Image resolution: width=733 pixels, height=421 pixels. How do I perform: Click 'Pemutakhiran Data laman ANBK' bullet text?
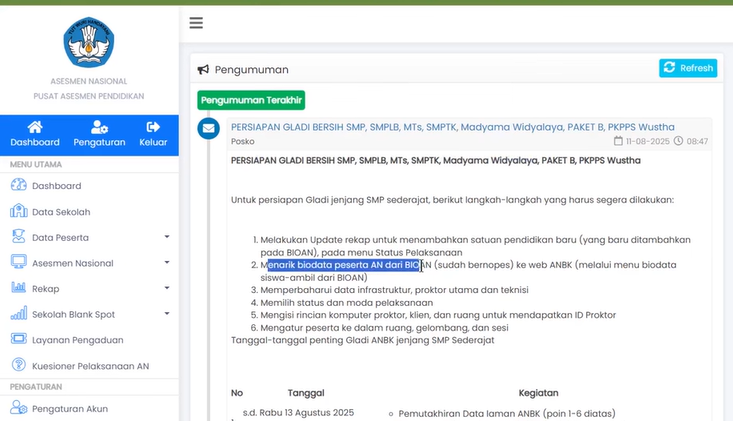pos(507,414)
